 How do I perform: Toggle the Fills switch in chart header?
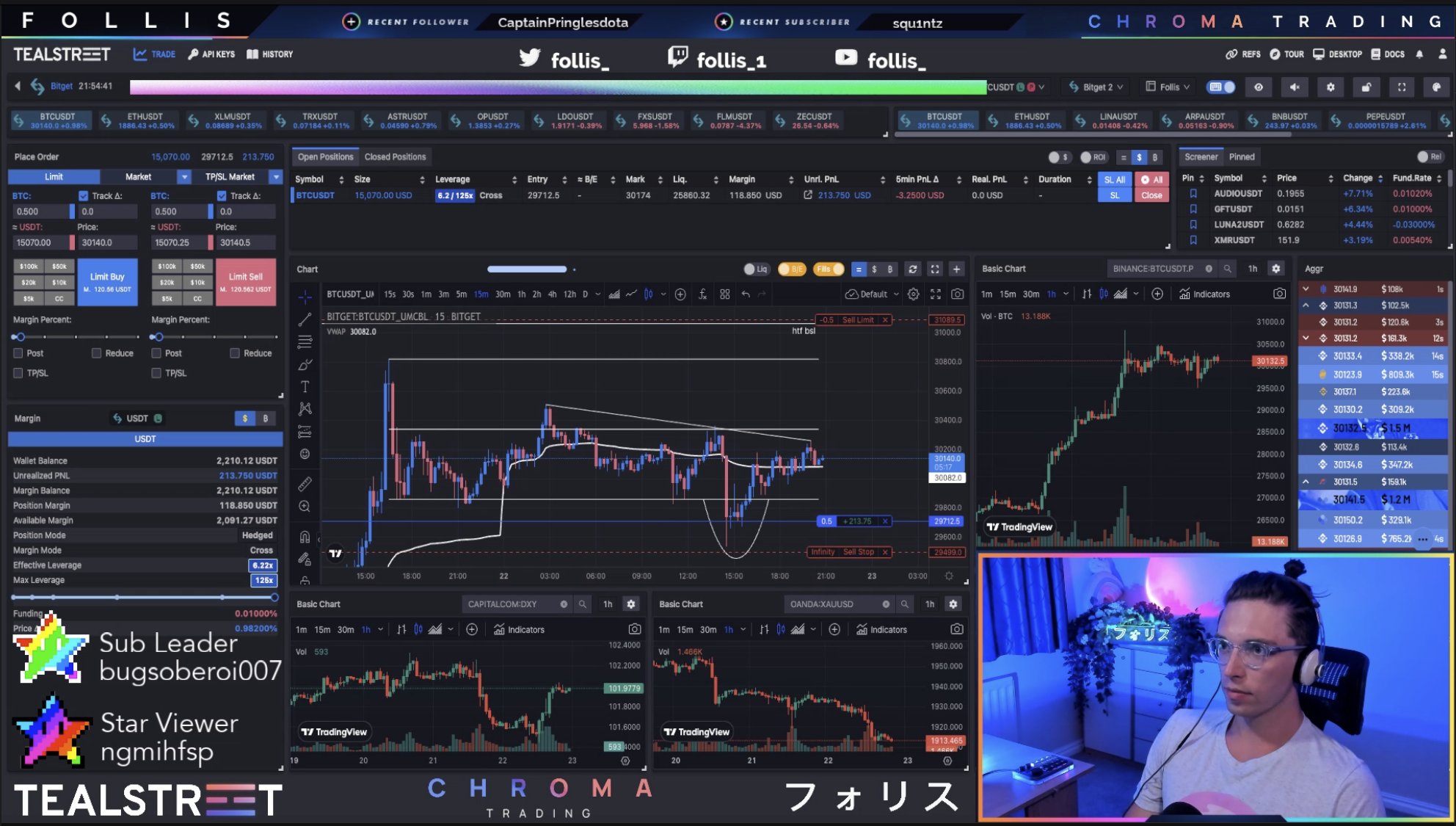[829, 269]
